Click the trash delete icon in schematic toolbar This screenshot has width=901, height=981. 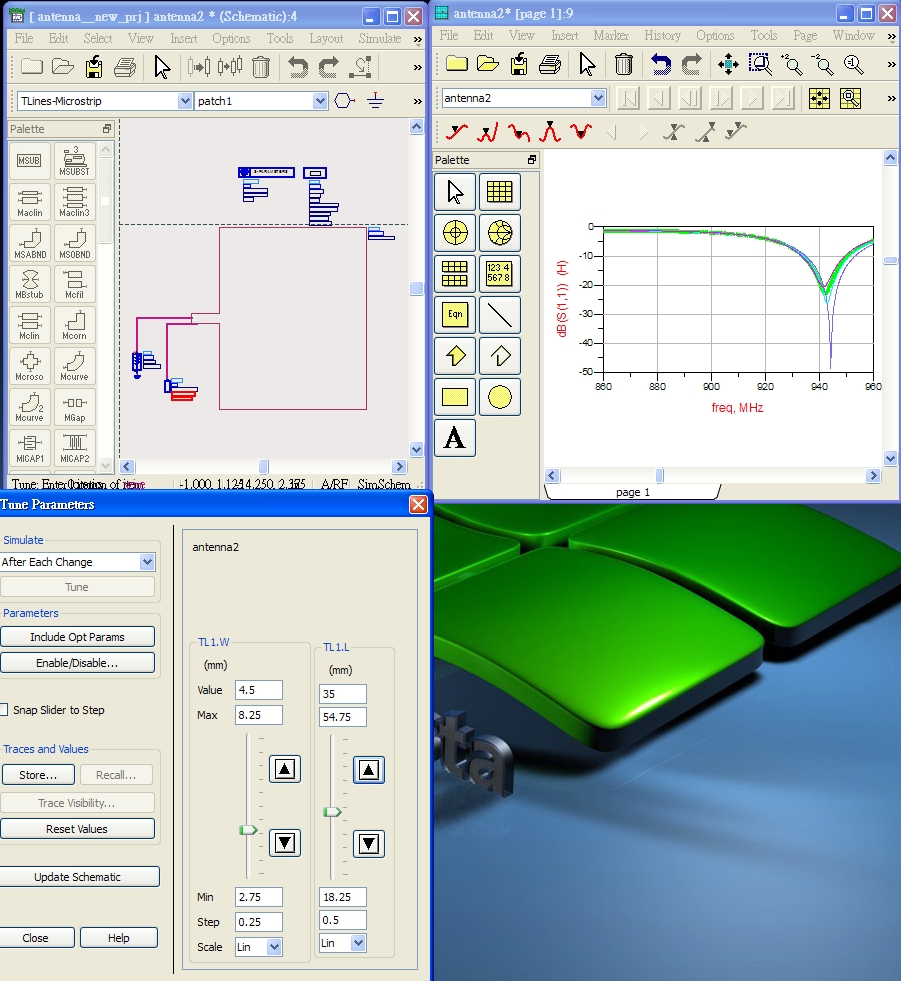[x=261, y=66]
